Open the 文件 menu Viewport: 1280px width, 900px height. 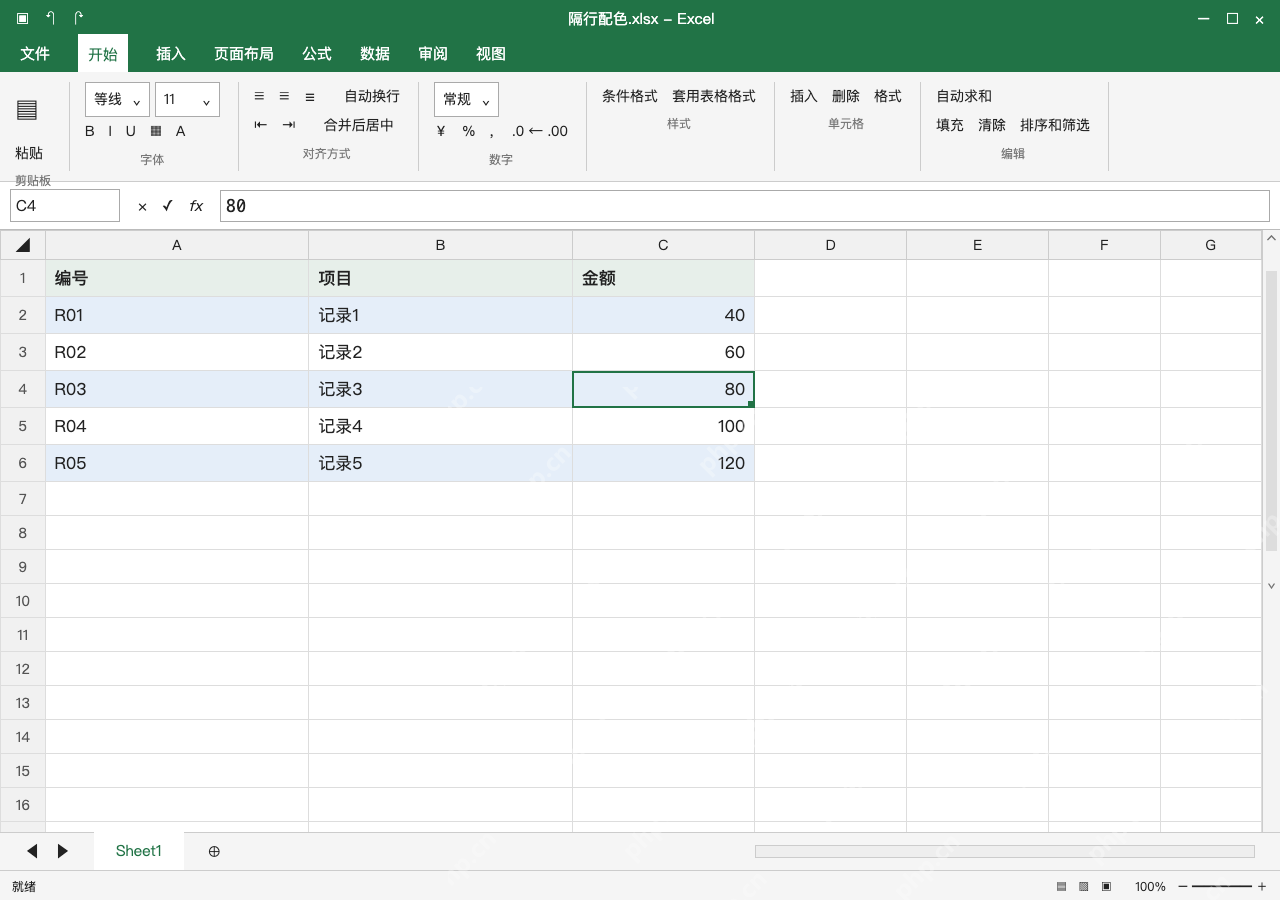point(35,54)
